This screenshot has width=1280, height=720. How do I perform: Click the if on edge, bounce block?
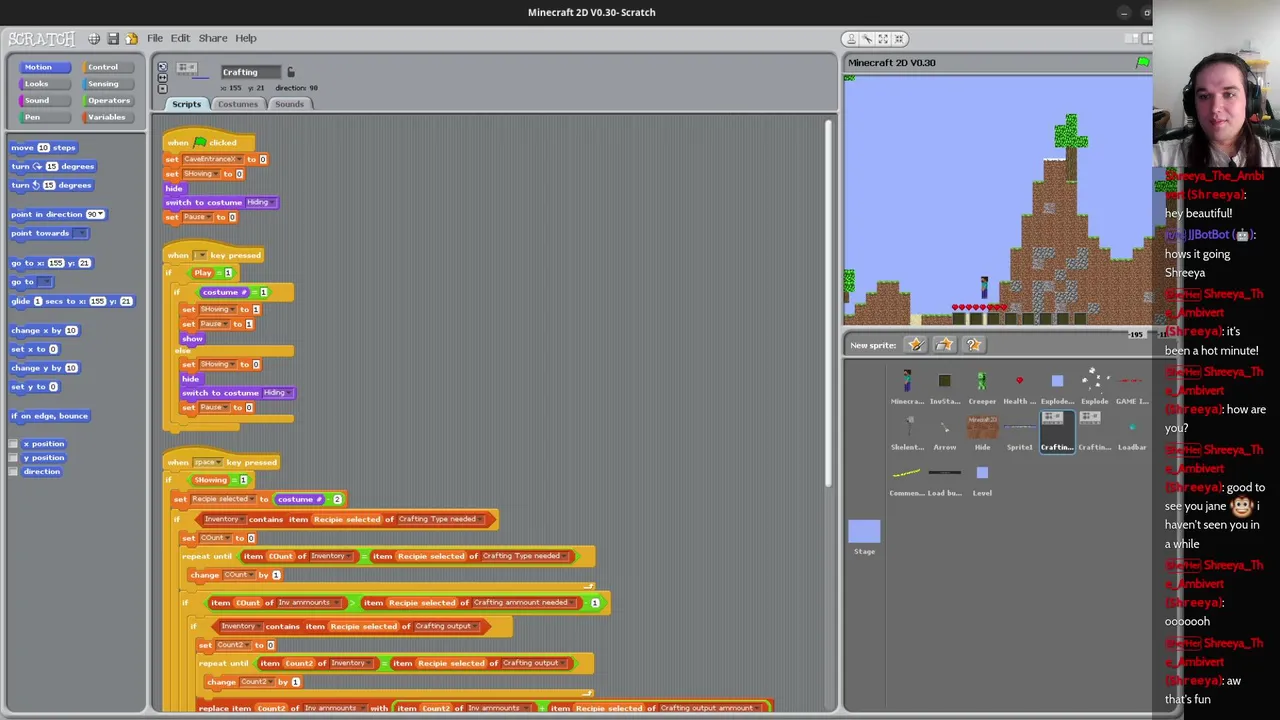(50, 416)
